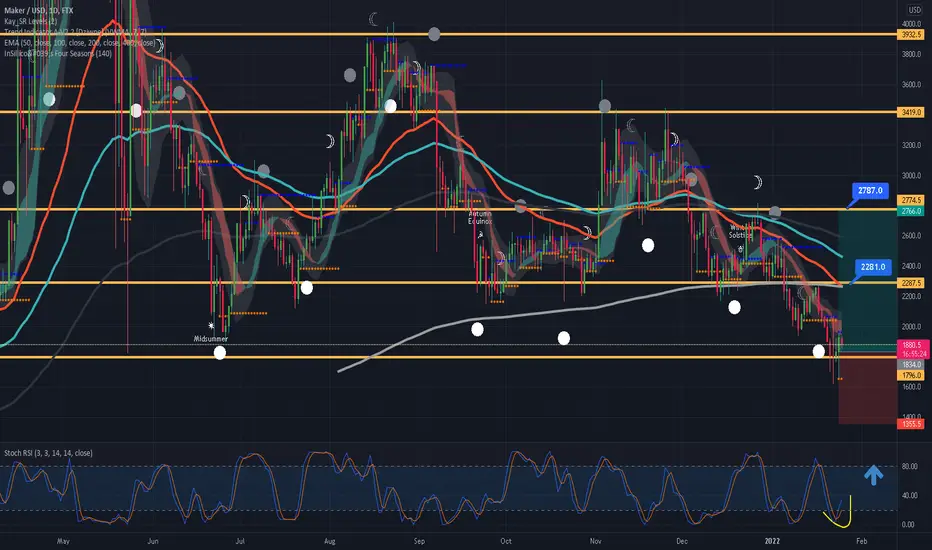Click the 3000.0 tick on price scale

(911, 175)
